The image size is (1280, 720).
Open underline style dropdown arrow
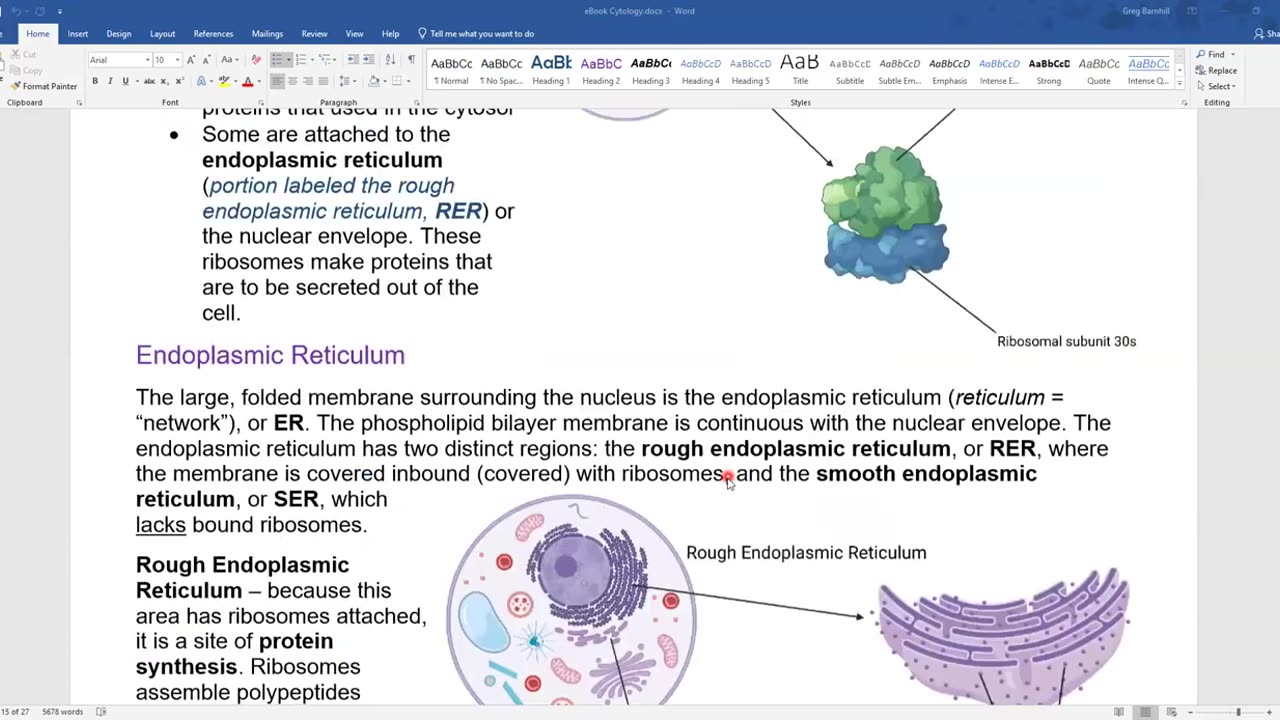tap(137, 81)
